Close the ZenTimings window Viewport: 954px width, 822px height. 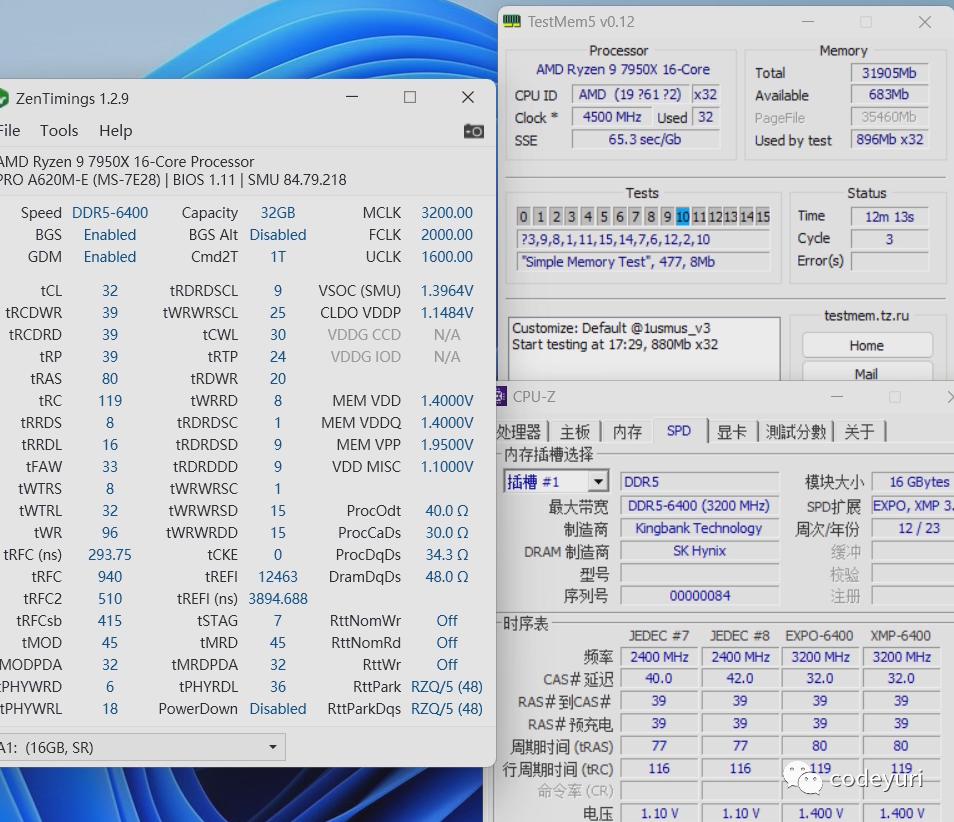coord(467,97)
